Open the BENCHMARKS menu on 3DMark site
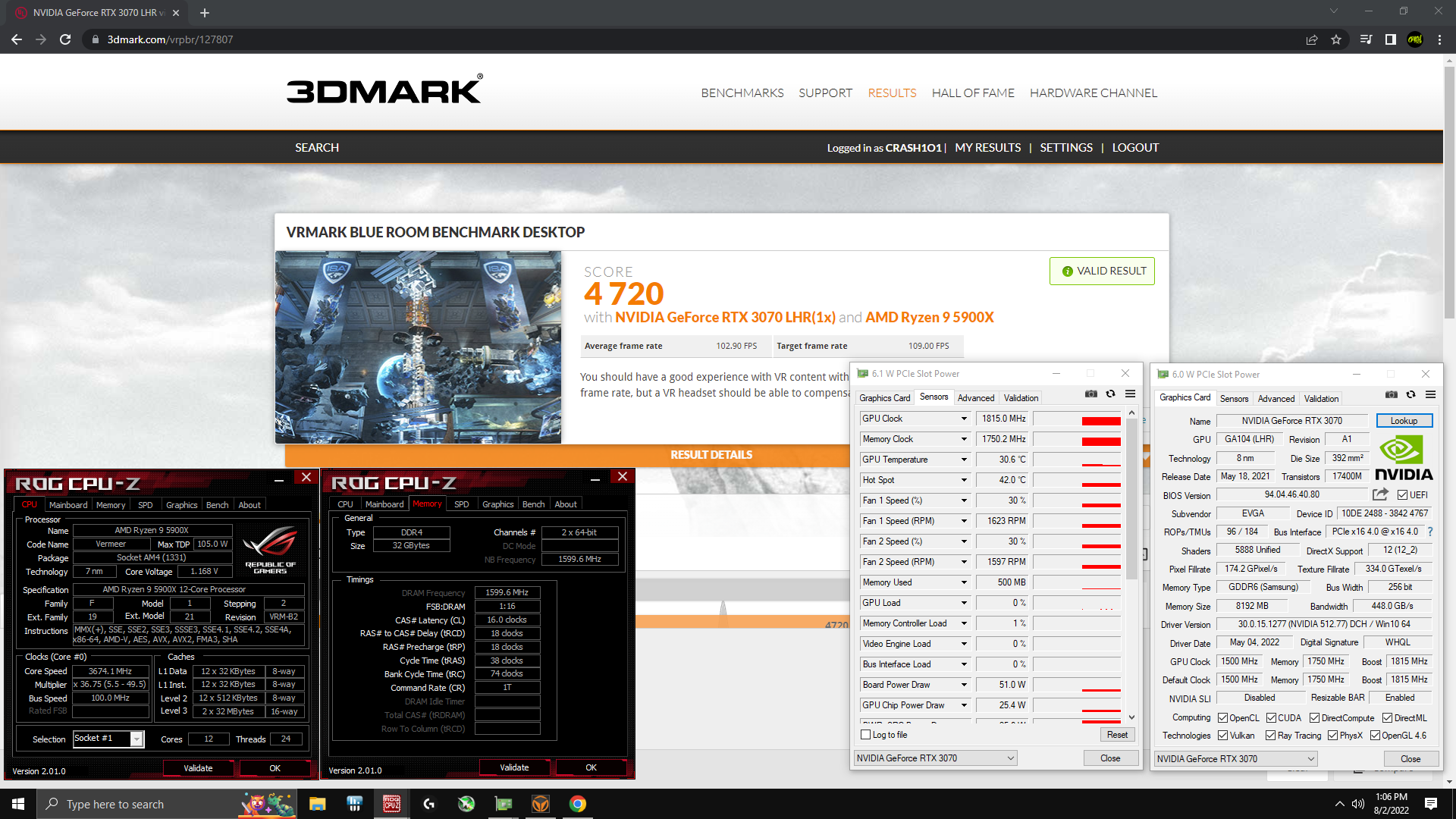 (x=742, y=93)
